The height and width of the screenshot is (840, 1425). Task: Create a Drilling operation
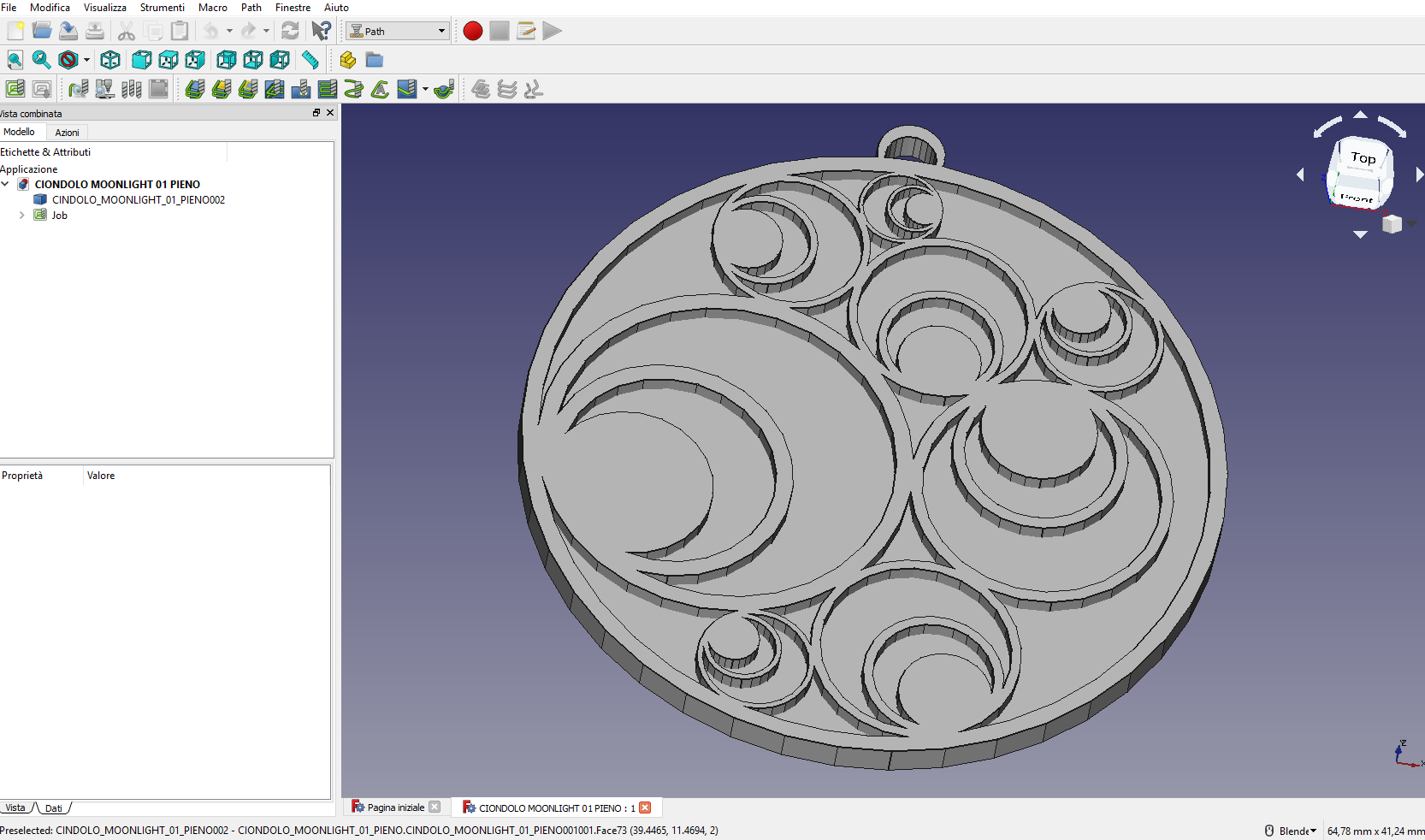pyautogui.click(x=301, y=89)
